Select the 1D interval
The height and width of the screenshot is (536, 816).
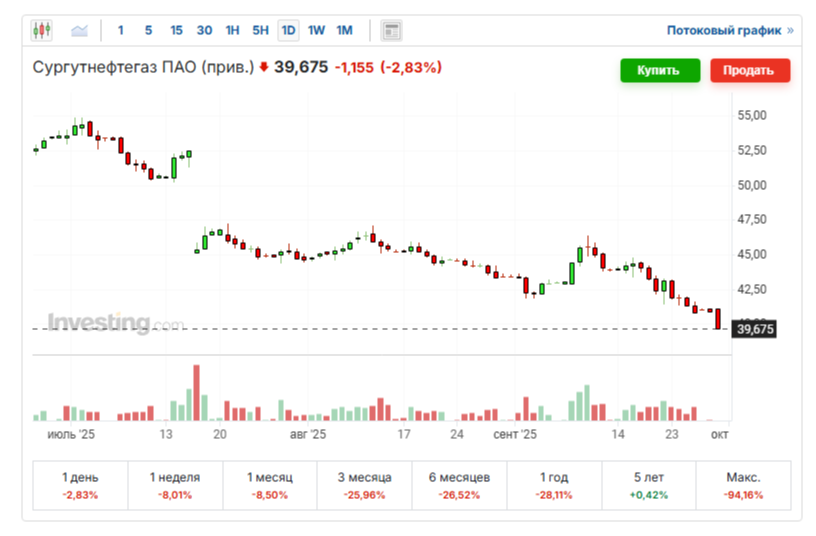(288, 30)
